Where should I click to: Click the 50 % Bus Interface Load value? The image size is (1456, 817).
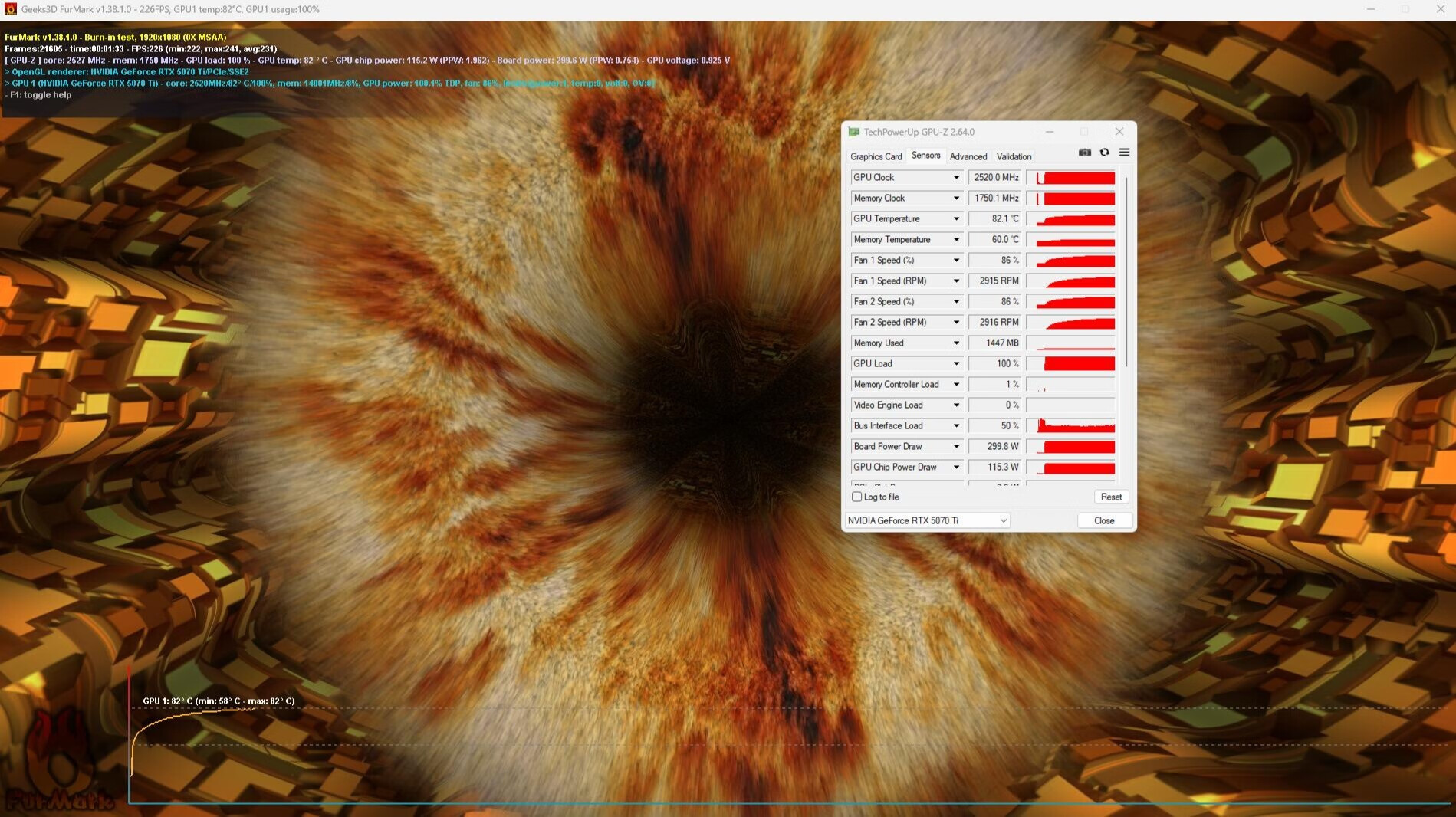coord(995,425)
